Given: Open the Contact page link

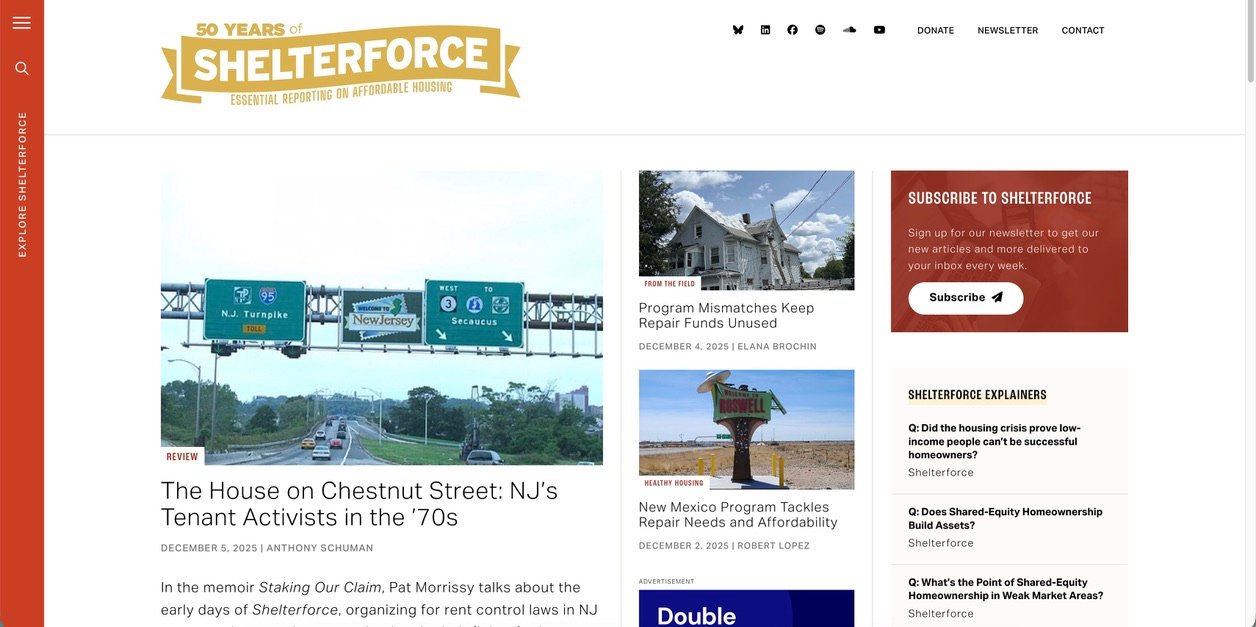Looking at the screenshot, I should [x=1083, y=30].
